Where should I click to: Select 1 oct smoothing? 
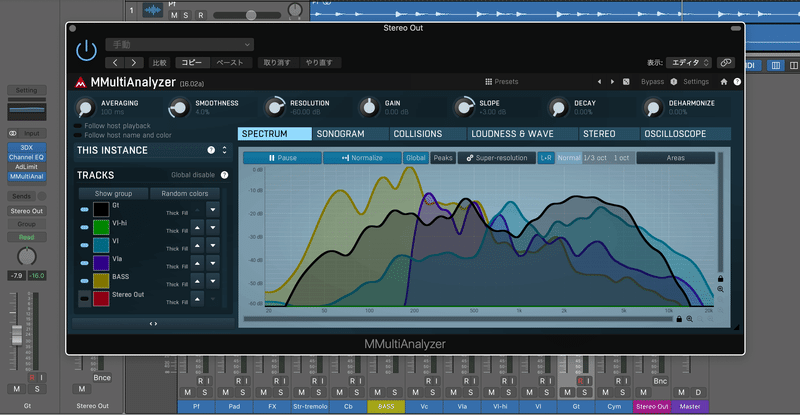coord(621,158)
